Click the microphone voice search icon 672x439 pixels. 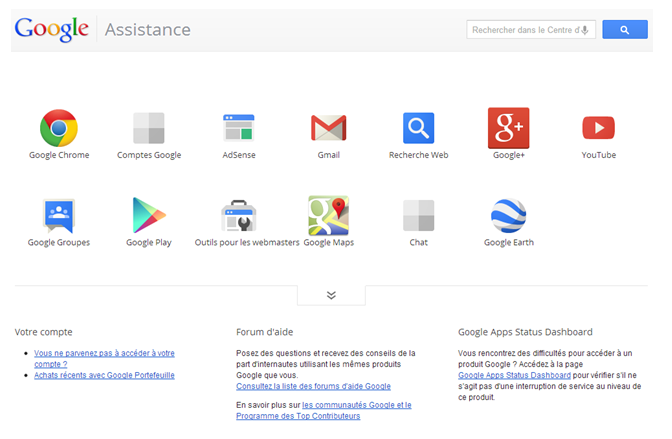tap(585, 30)
